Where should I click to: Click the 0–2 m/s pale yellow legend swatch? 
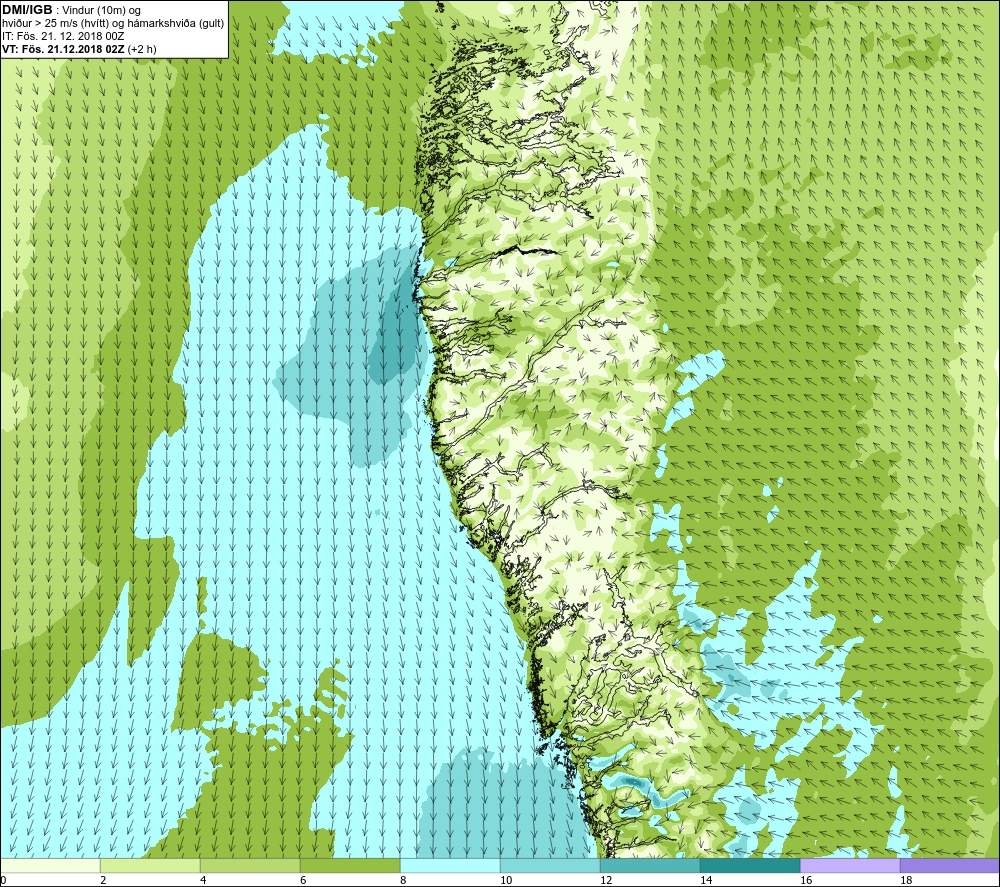(x=50, y=865)
